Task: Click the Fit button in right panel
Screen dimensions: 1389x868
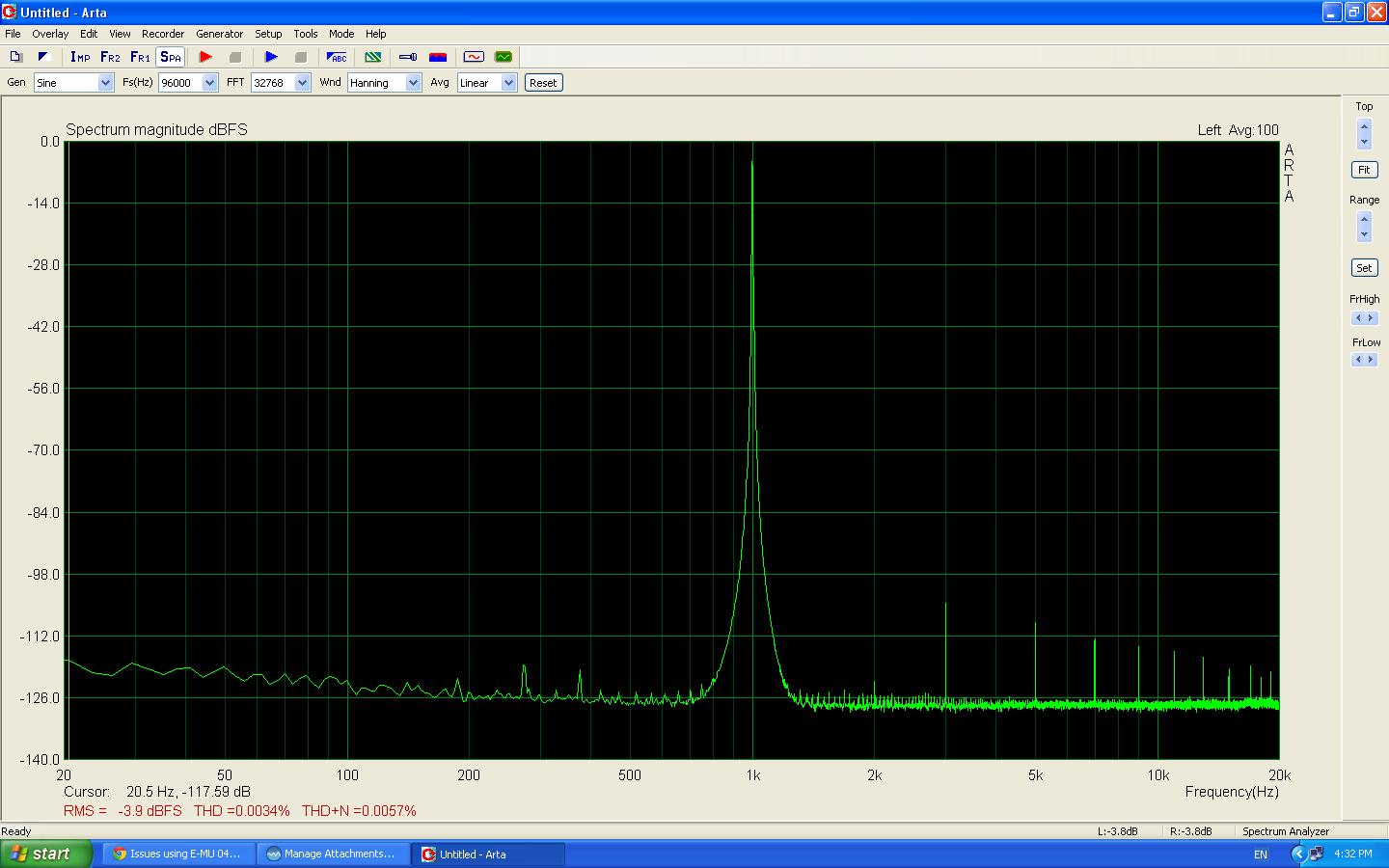Action: pyautogui.click(x=1364, y=170)
